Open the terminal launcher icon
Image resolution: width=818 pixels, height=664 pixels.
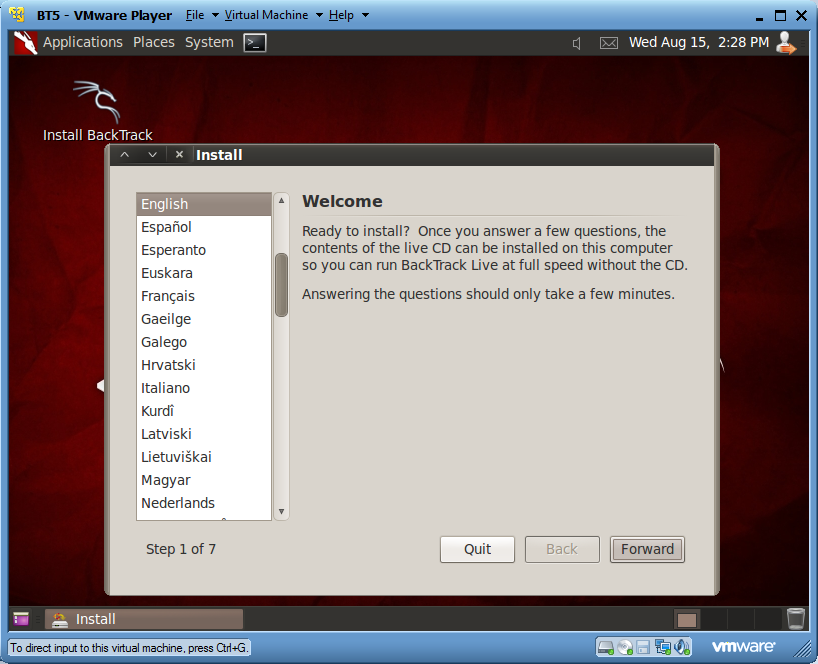click(255, 42)
